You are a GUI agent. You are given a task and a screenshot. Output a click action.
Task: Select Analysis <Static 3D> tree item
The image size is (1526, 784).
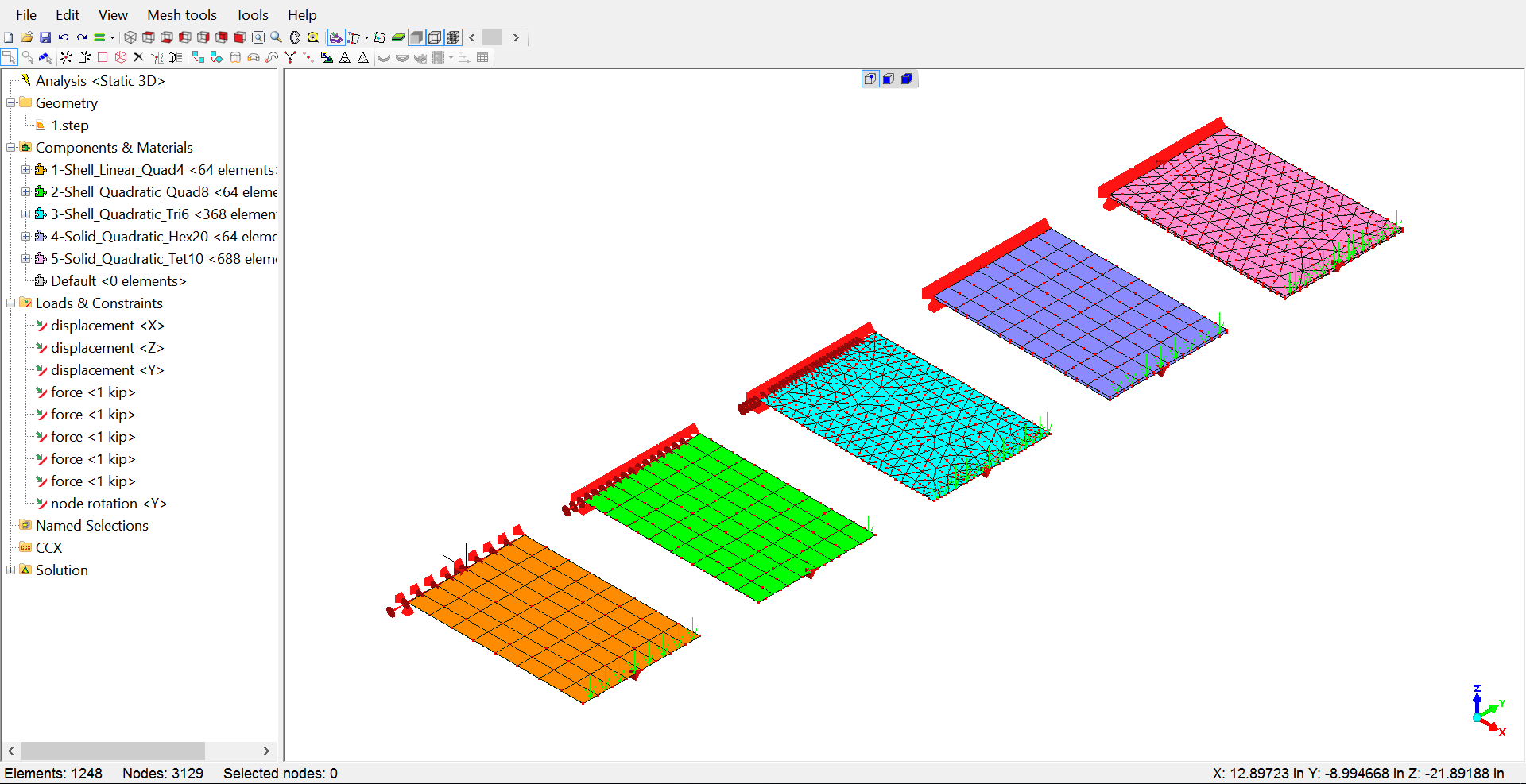100,80
